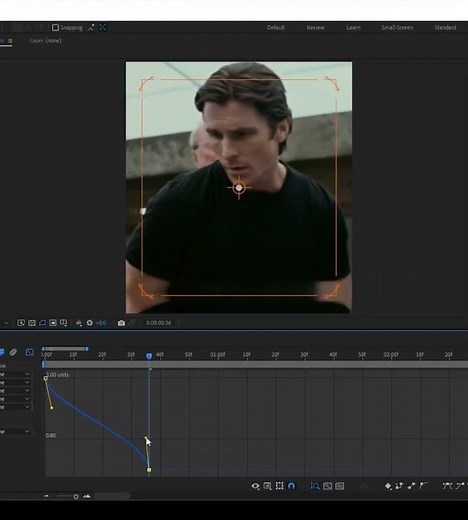
Task: Click the current time 0:00:00:36 field
Action: coord(159,323)
